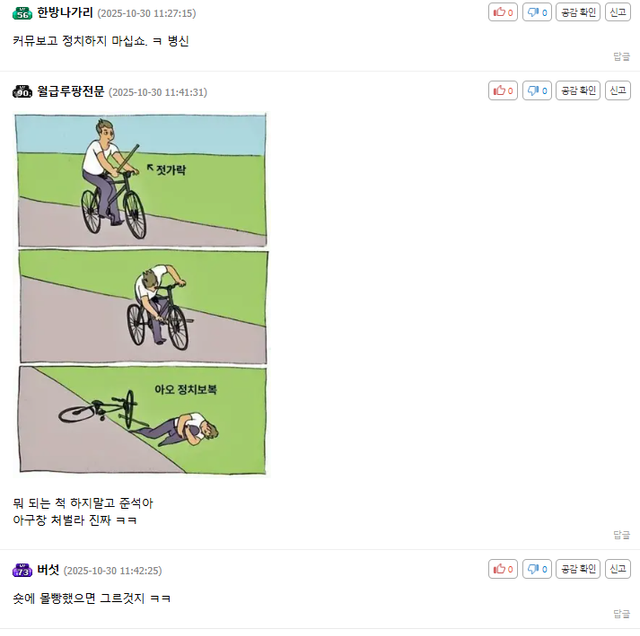
Task: Downvote 한방나가리's comment with thumbs-down
Action: [x=537, y=12]
